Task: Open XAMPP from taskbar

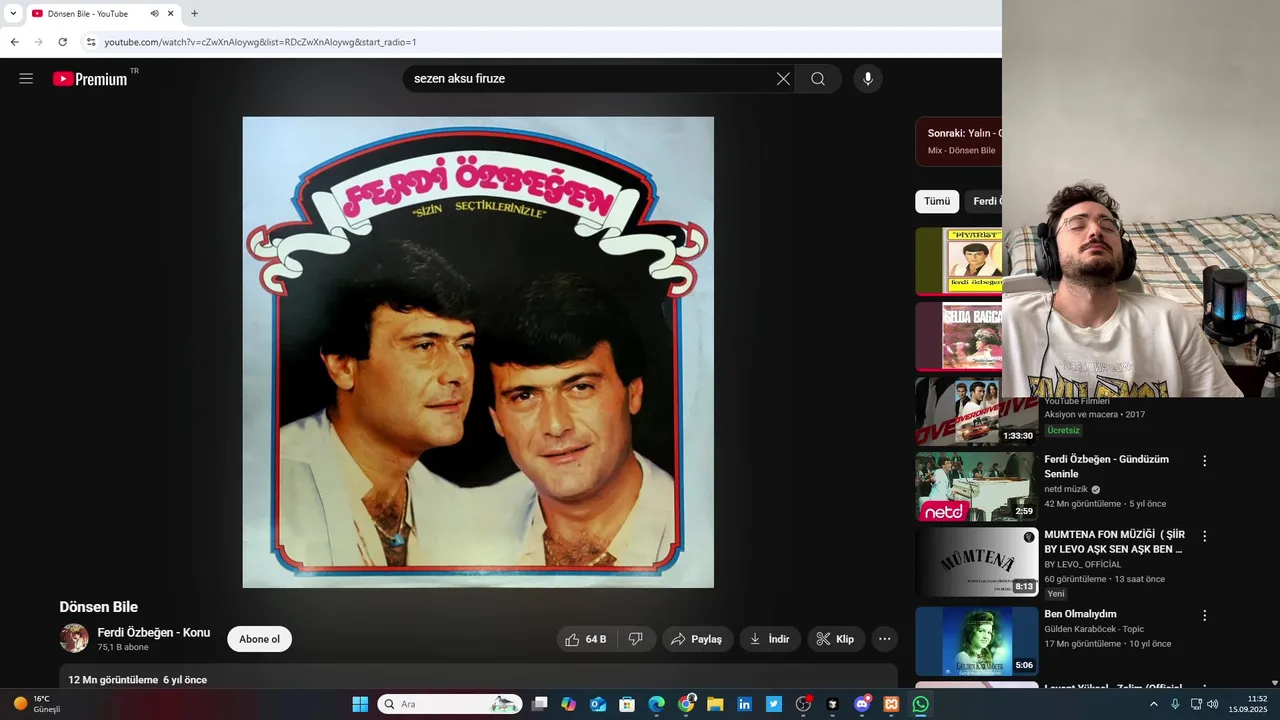Action: pyautogui.click(x=891, y=704)
